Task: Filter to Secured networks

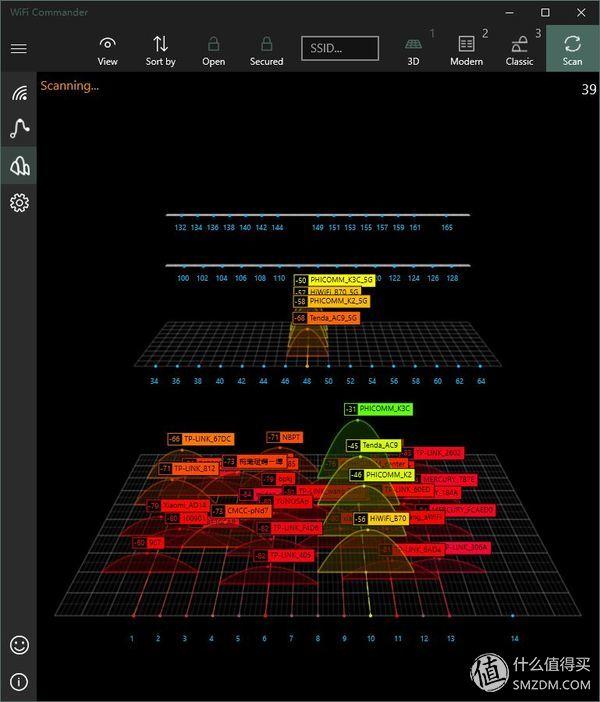Action: click(266, 51)
